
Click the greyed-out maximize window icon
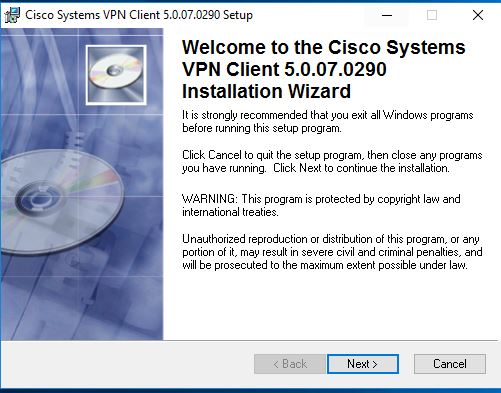click(432, 15)
